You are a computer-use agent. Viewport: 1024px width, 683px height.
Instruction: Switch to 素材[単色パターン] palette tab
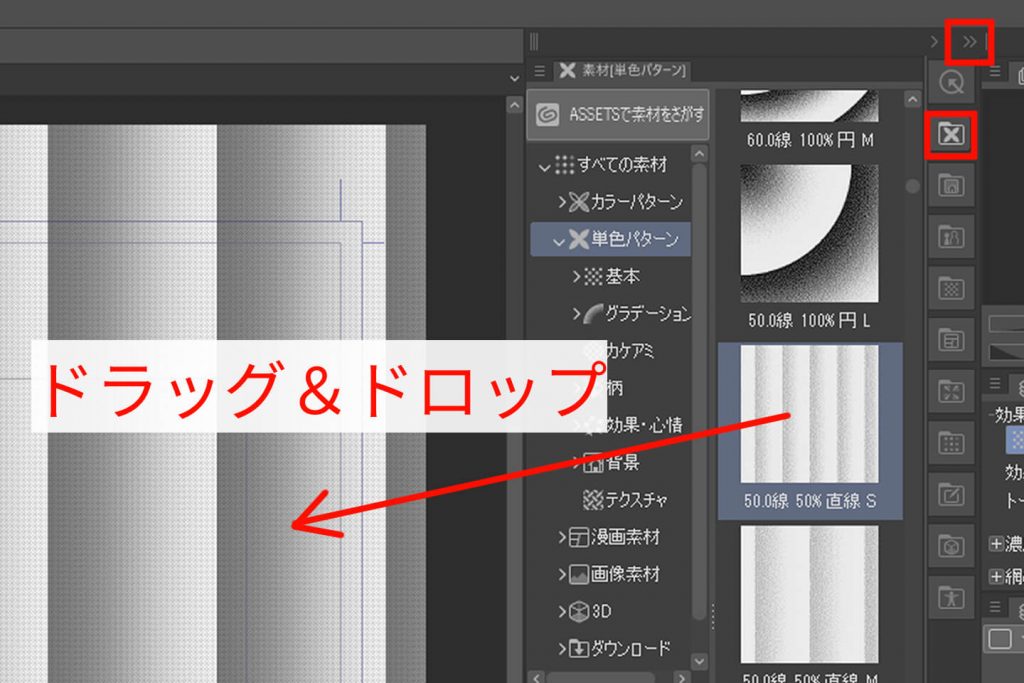(622, 71)
